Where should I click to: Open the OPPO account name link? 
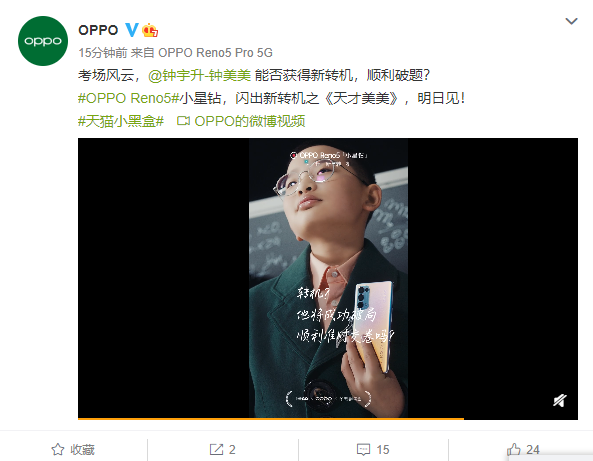pos(98,30)
